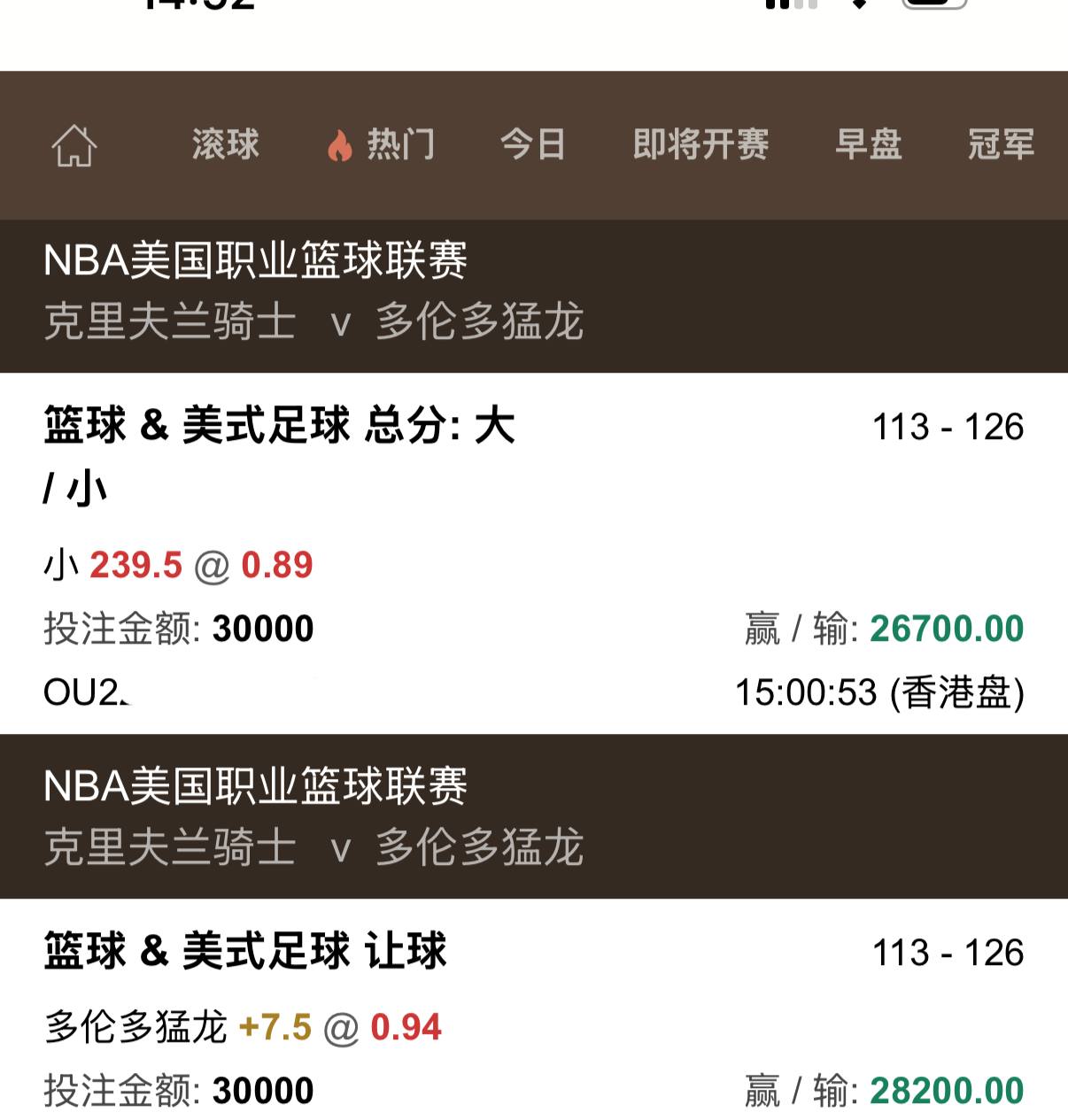Tap the OU2 bet reference number
The image size is (1068, 1120).
pos(84,692)
